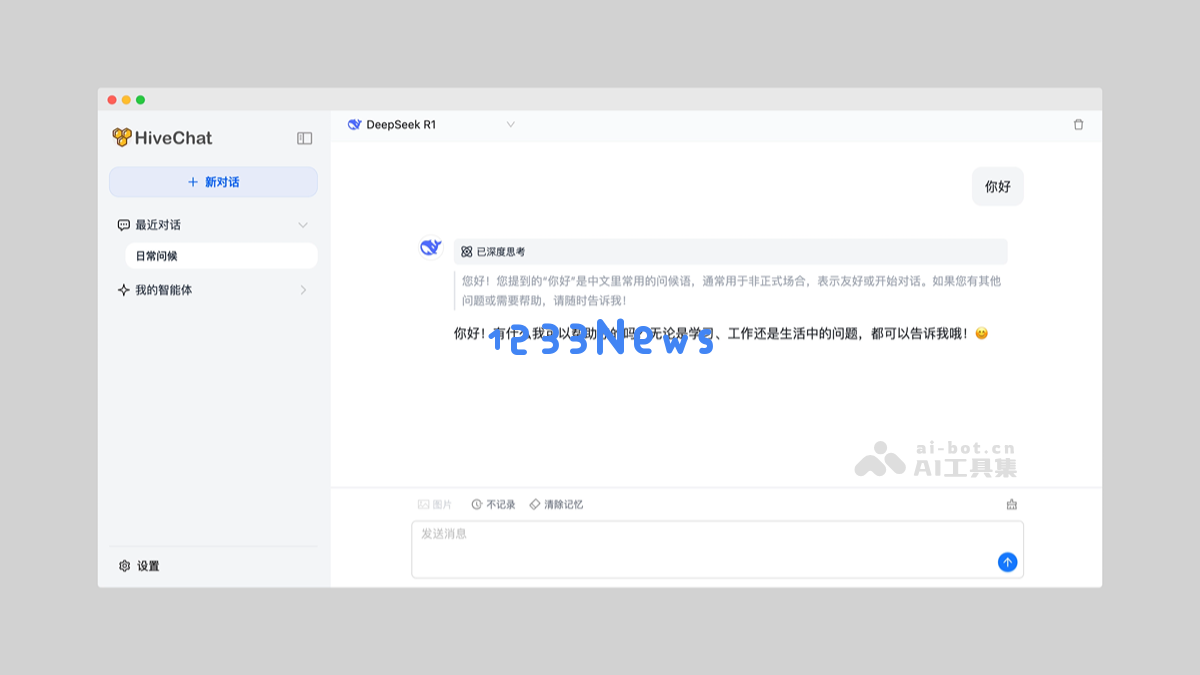Click the 清除记忆 clear memory button
The width and height of the screenshot is (1200, 675).
pos(556,504)
